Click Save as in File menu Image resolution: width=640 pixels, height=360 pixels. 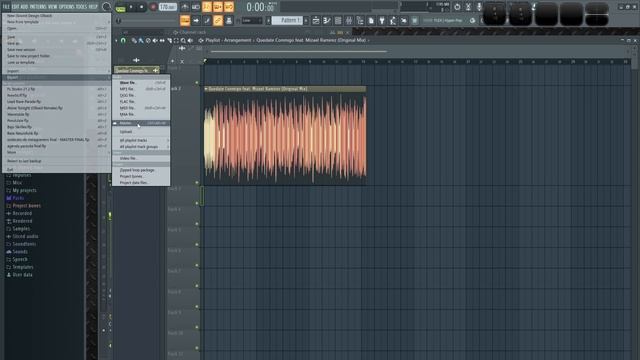click(56, 43)
